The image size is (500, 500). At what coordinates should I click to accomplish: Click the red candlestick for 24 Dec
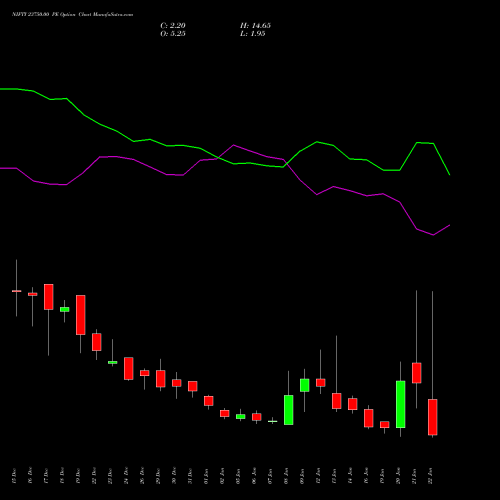coord(129,369)
